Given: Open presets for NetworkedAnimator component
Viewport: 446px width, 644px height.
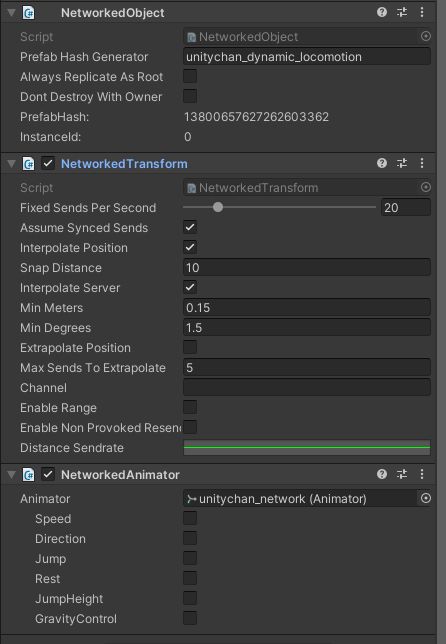Looking at the screenshot, I should pyautogui.click(x=402, y=474).
